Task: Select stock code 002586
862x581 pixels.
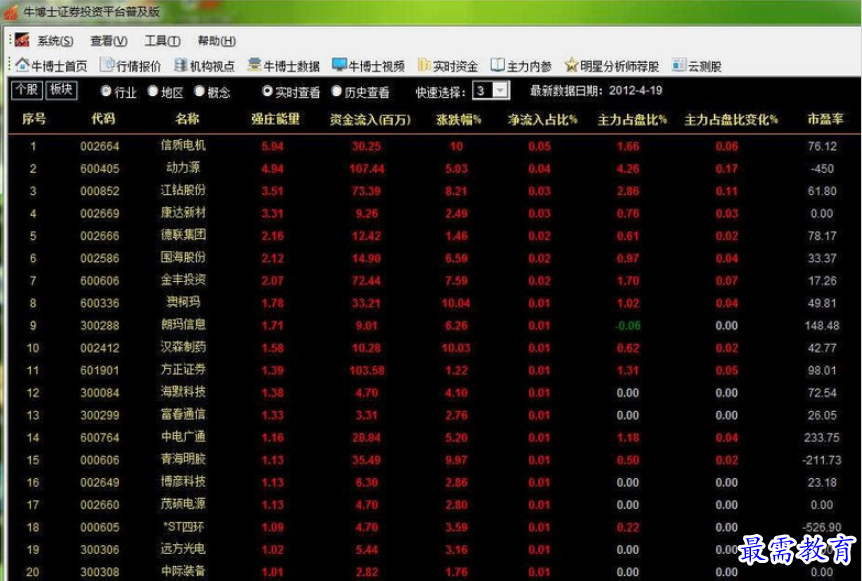Action: (100, 258)
